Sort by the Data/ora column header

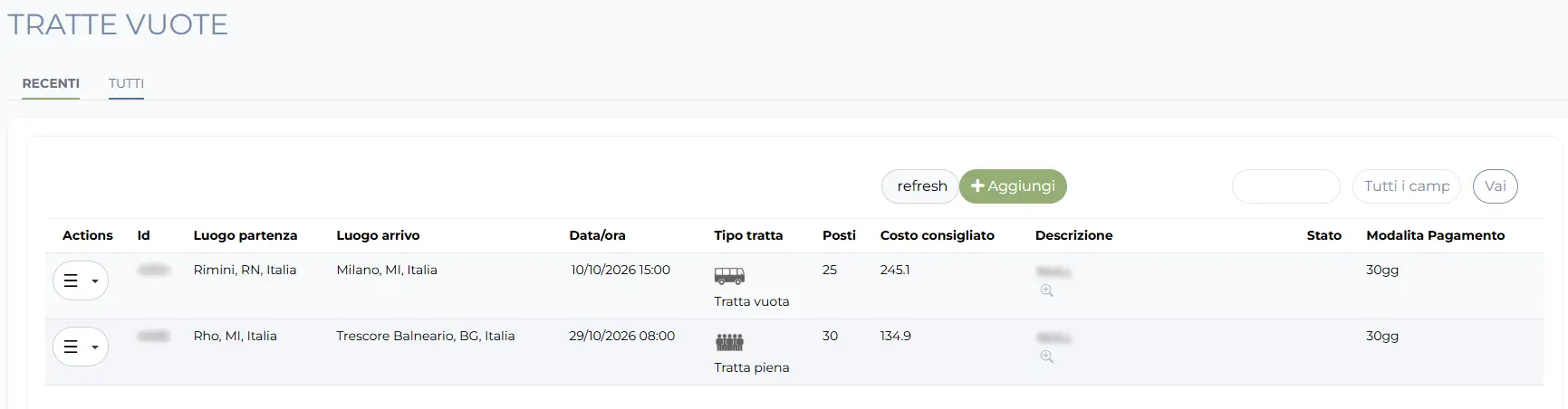tap(597, 235)
